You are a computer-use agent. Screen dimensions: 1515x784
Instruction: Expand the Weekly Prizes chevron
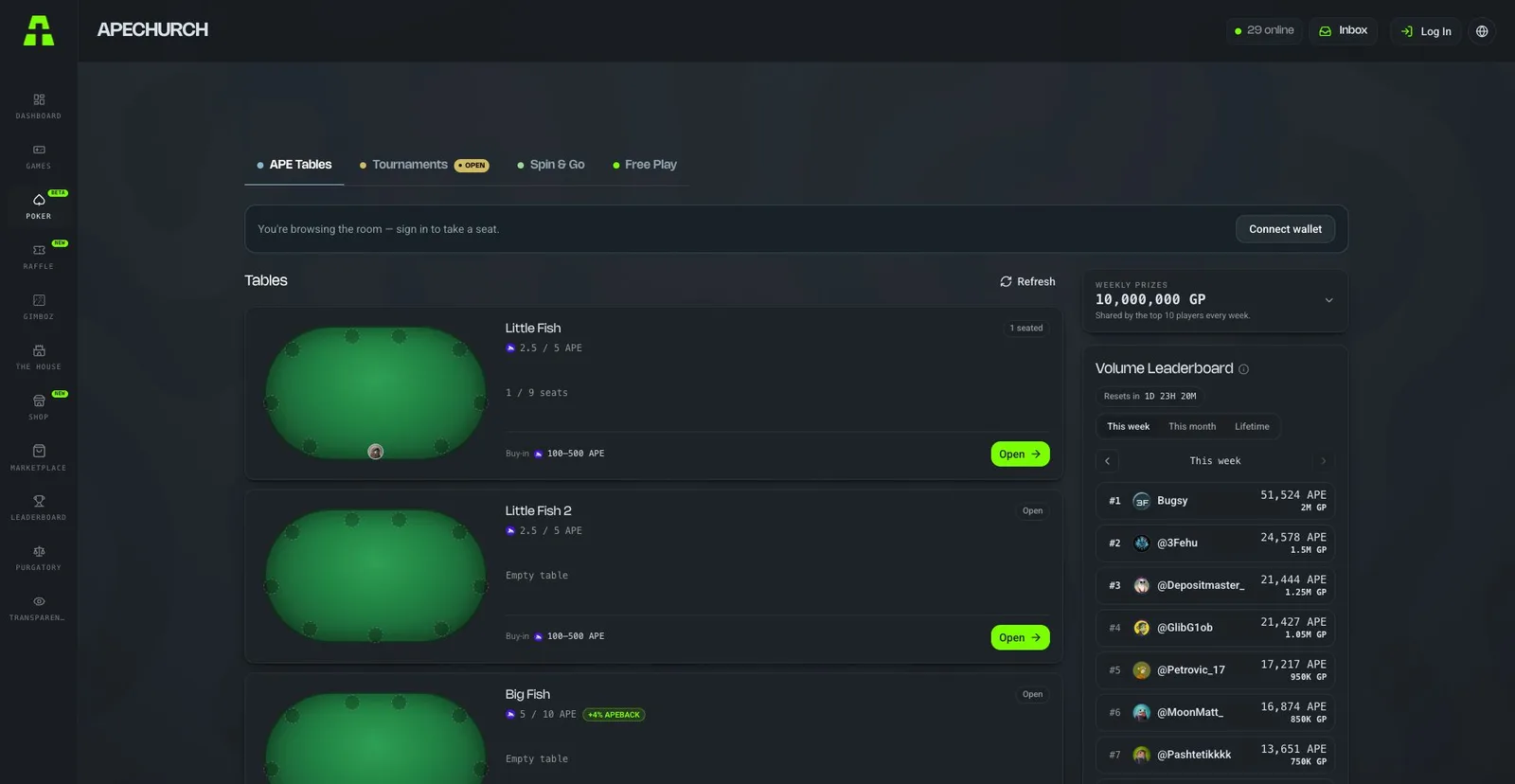coord(1328,300)
